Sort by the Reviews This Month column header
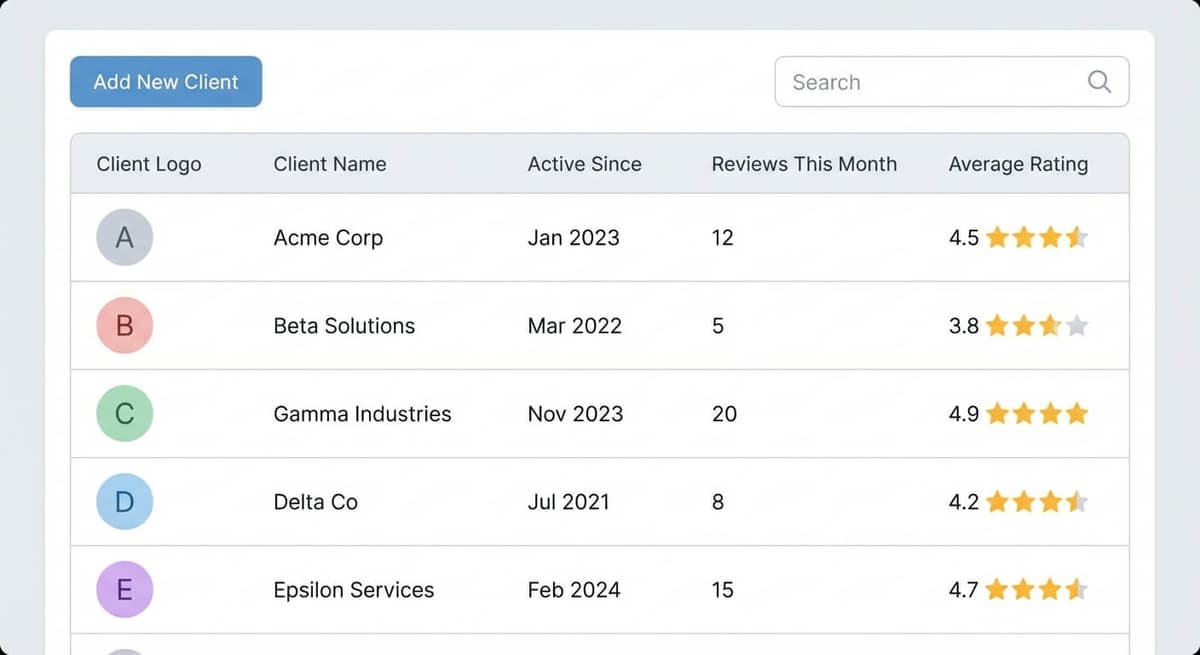 (804, 164)
